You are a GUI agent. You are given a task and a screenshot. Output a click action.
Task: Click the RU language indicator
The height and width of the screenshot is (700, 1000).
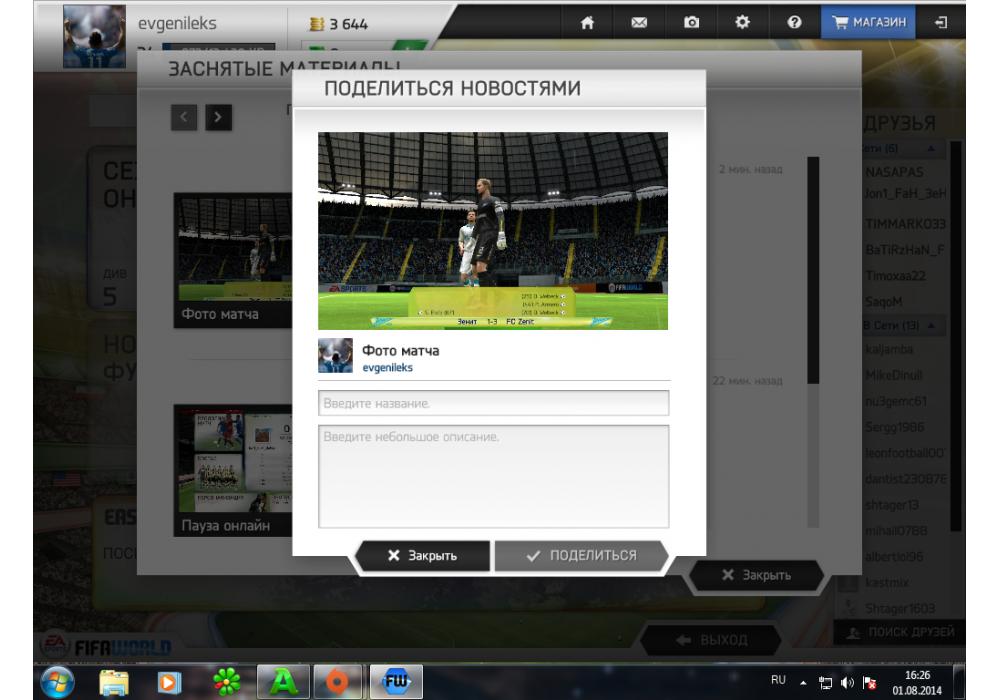(x=778, y=680)
